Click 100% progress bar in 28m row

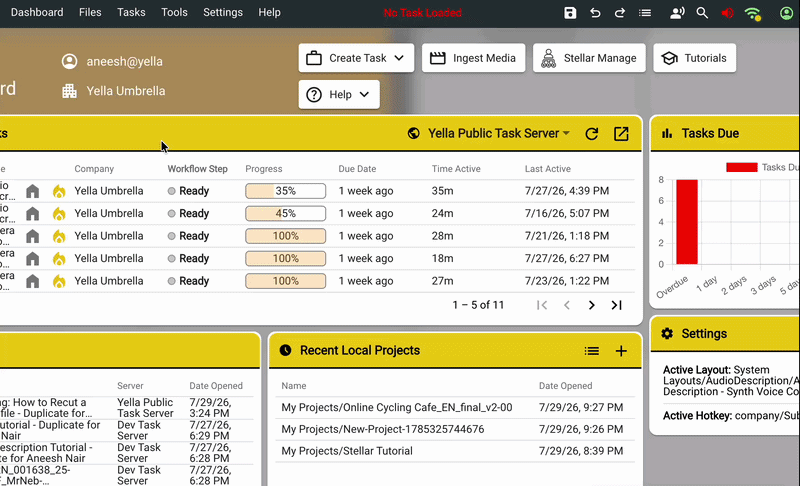[285, 236]
